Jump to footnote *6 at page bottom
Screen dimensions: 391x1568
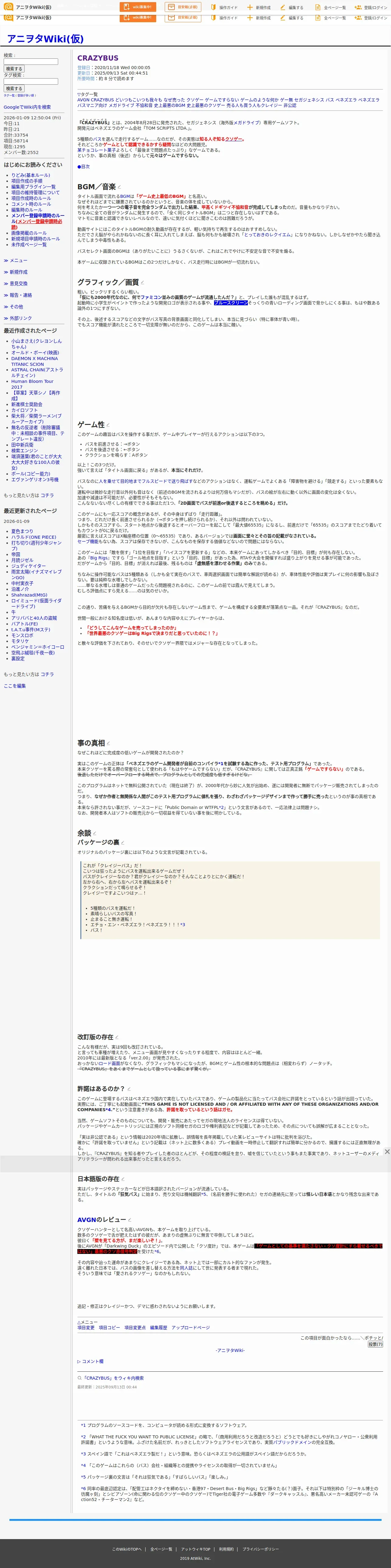tap(83, 1488)
